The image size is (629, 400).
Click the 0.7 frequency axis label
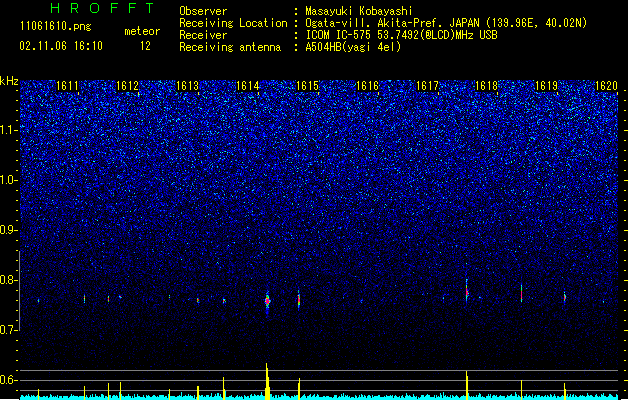coord(8,330)
